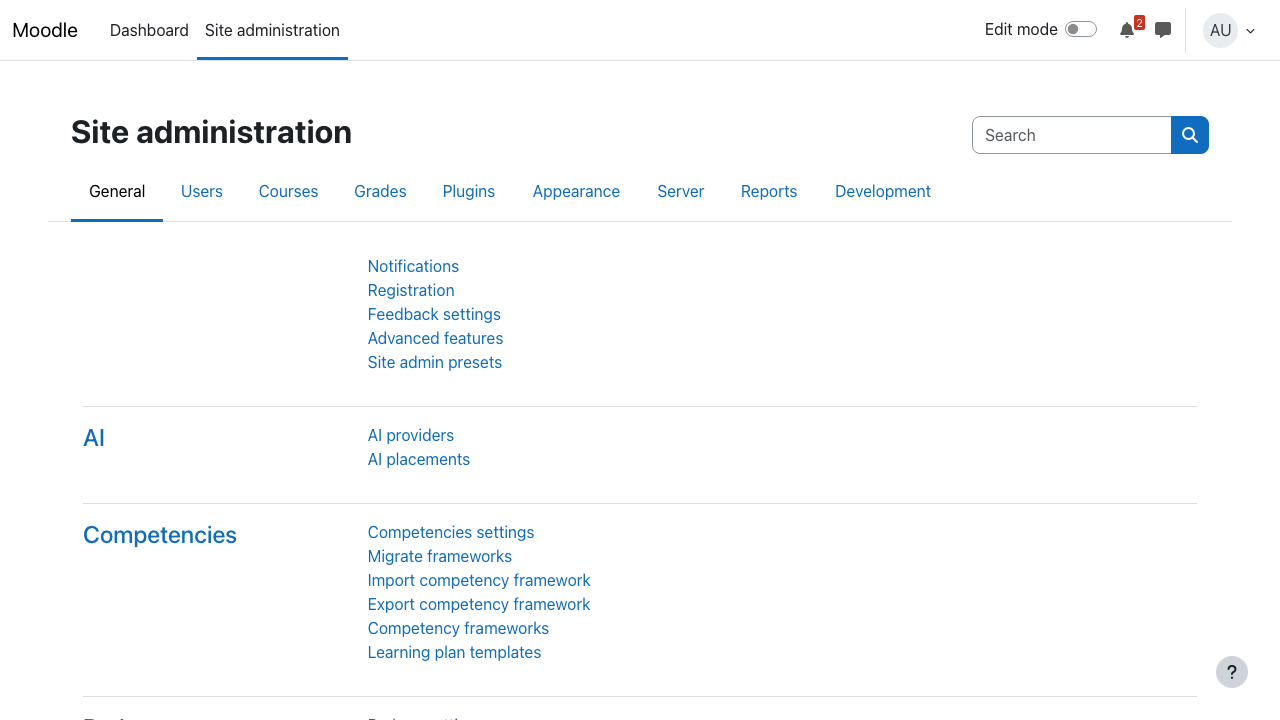Open Learning plan templates link
This screenshot has height=720, width=1280.
click(x=454, y=652)
